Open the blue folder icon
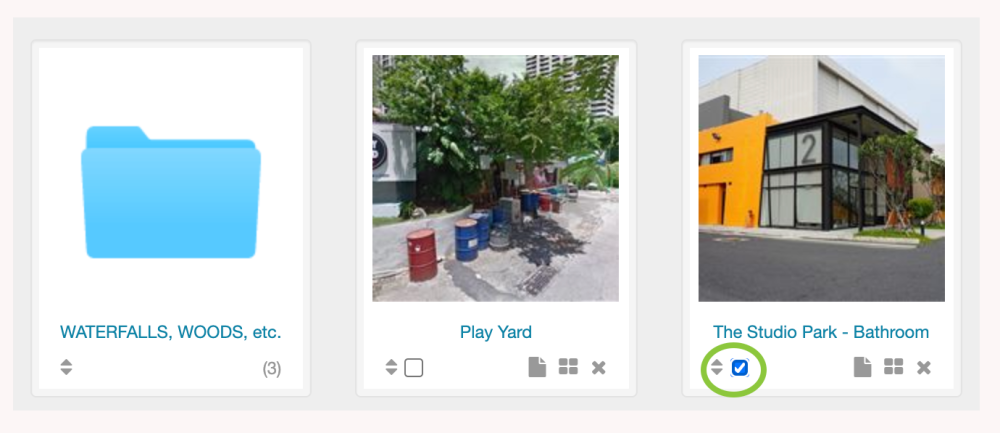The width and height of the screenshot is (1000, 433). pyautogui.click(x=171, y=192)
